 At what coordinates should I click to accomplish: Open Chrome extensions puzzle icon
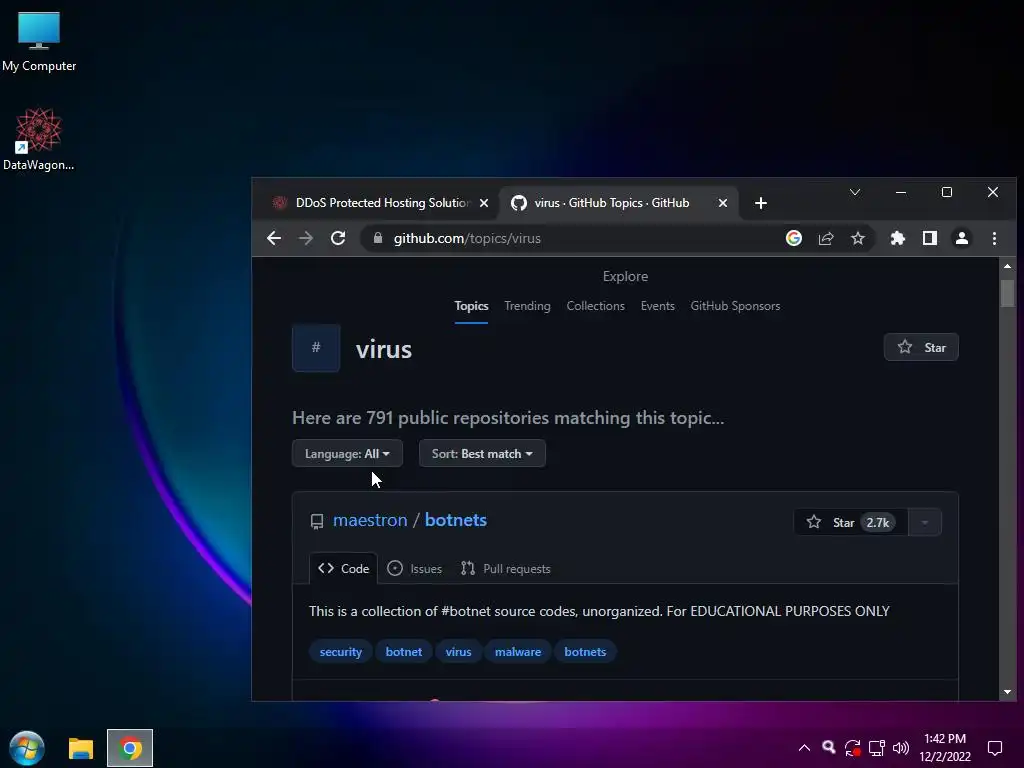[898, 238]
